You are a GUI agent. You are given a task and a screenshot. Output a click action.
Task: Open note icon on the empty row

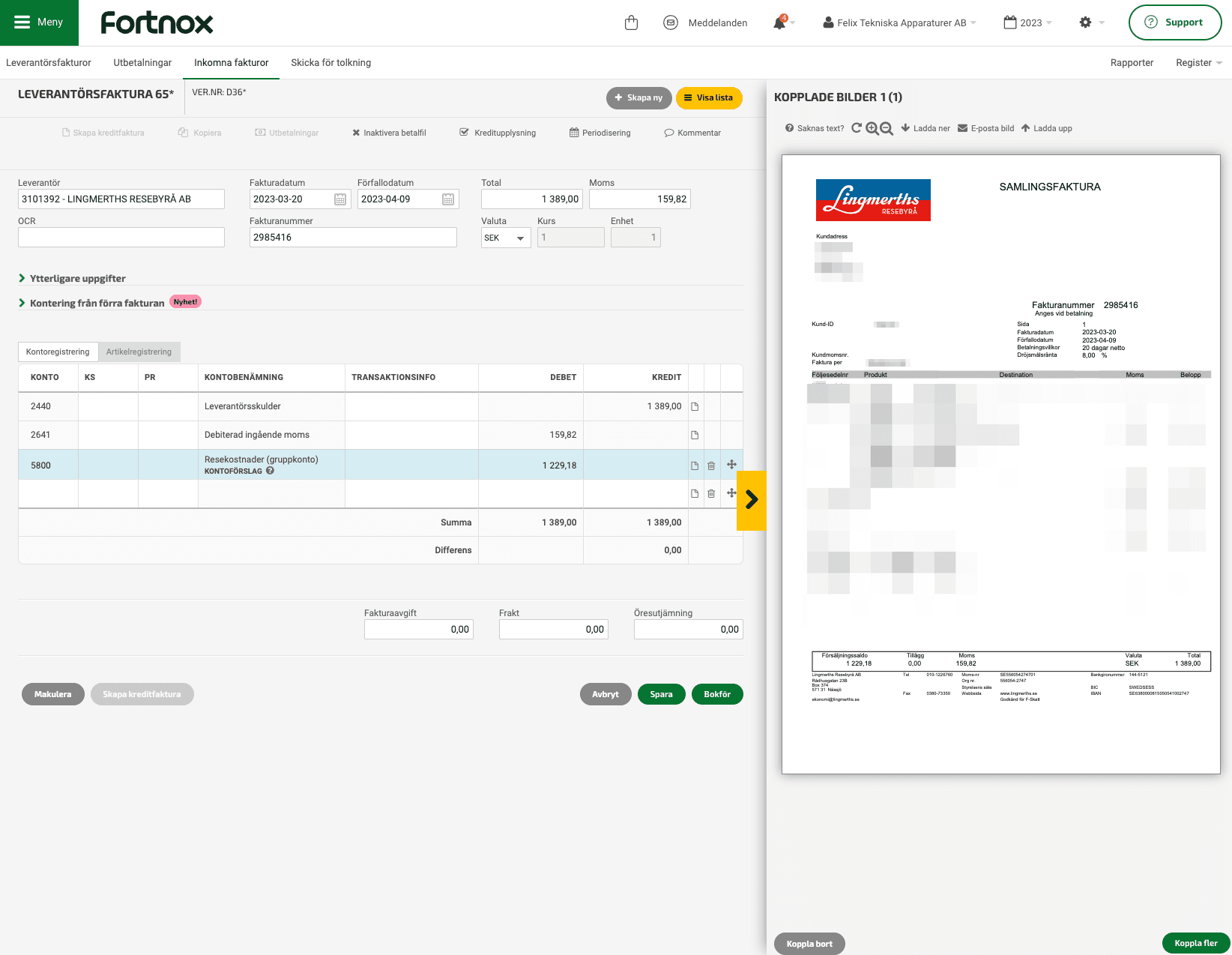point(695,493)
